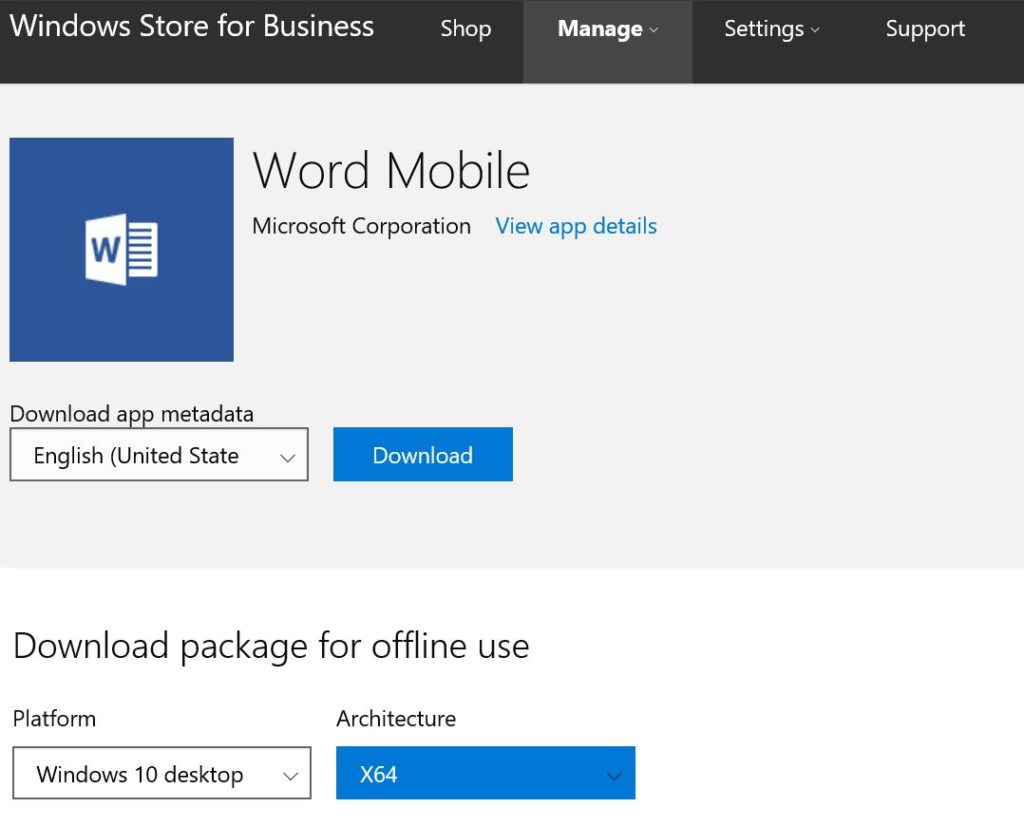
Task: Go to the Support page
Action: 925,29
